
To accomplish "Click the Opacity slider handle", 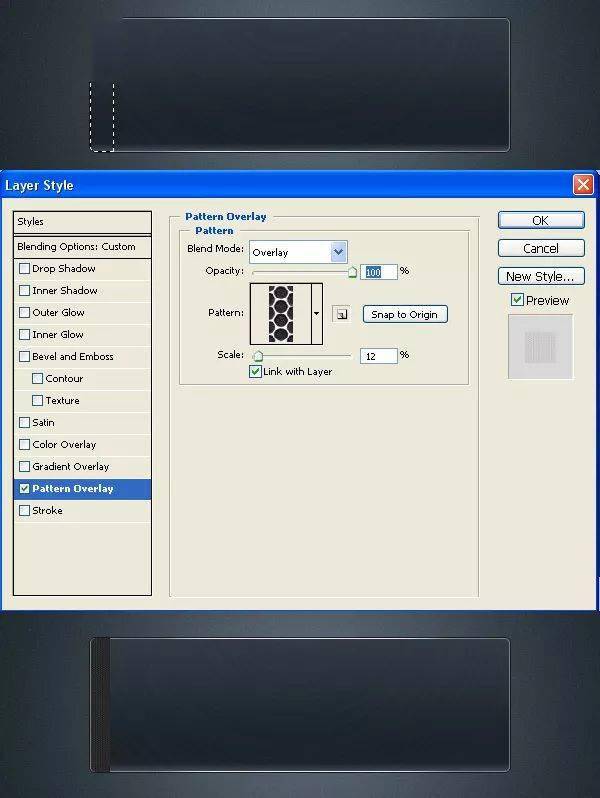I will [352, 272].
